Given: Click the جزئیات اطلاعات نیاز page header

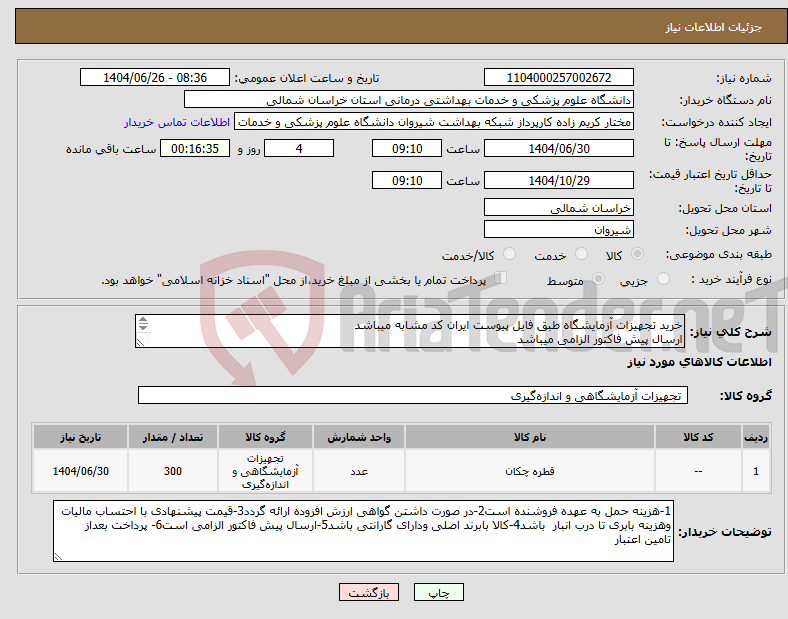Looking at the screenshot, I should click(714, 27).
